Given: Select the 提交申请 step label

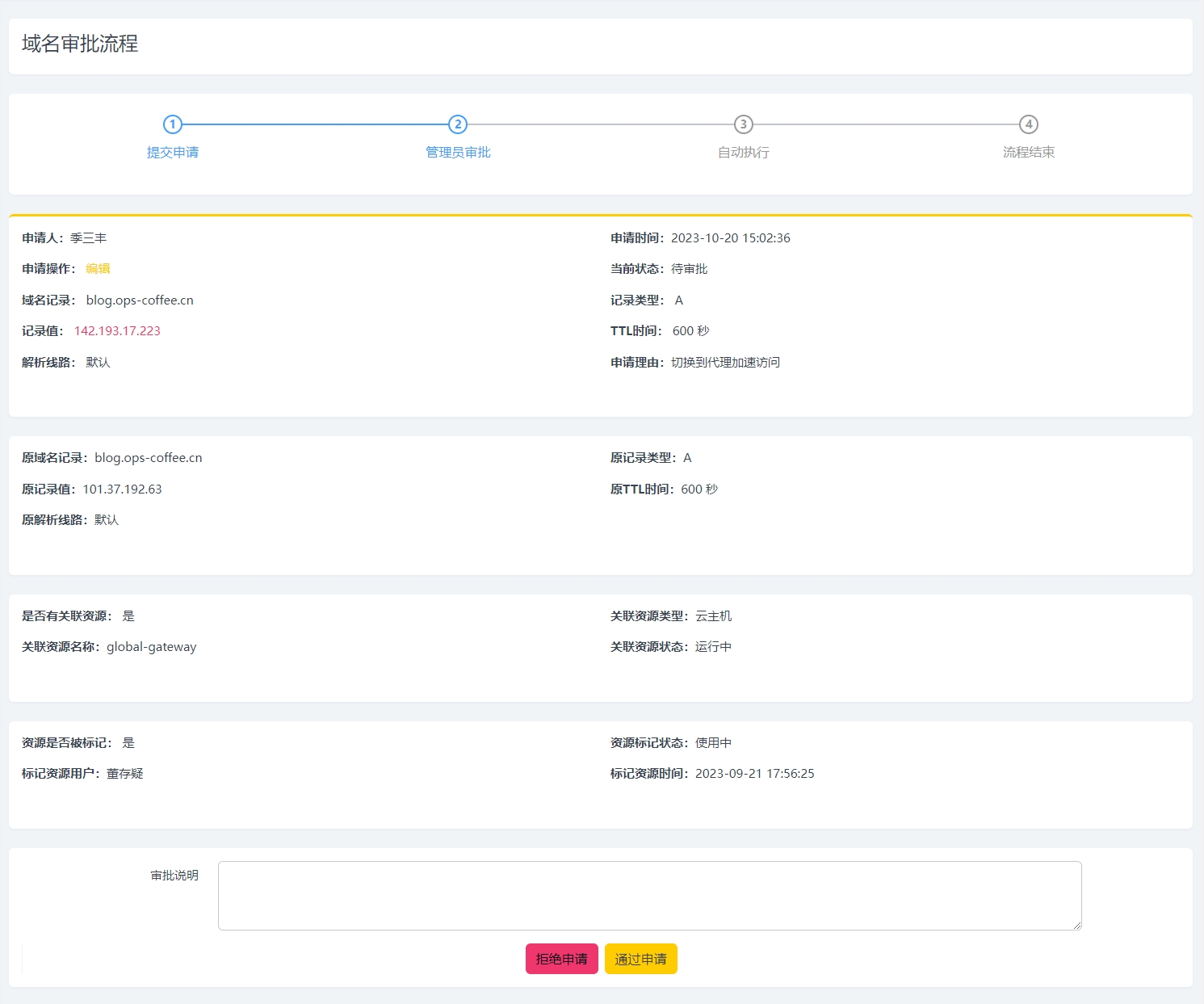Looking at the screenshot, I should click(172, 153).
